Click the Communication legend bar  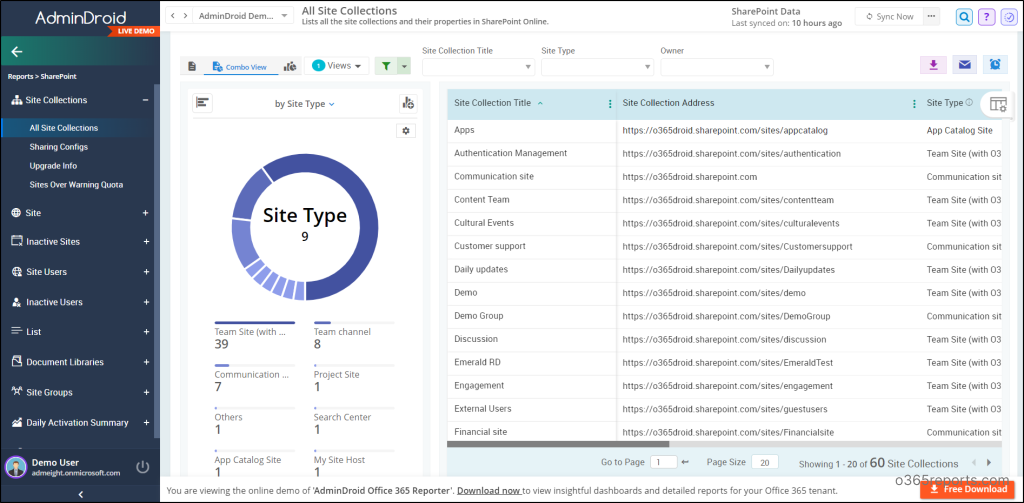[x=255, y=365]
